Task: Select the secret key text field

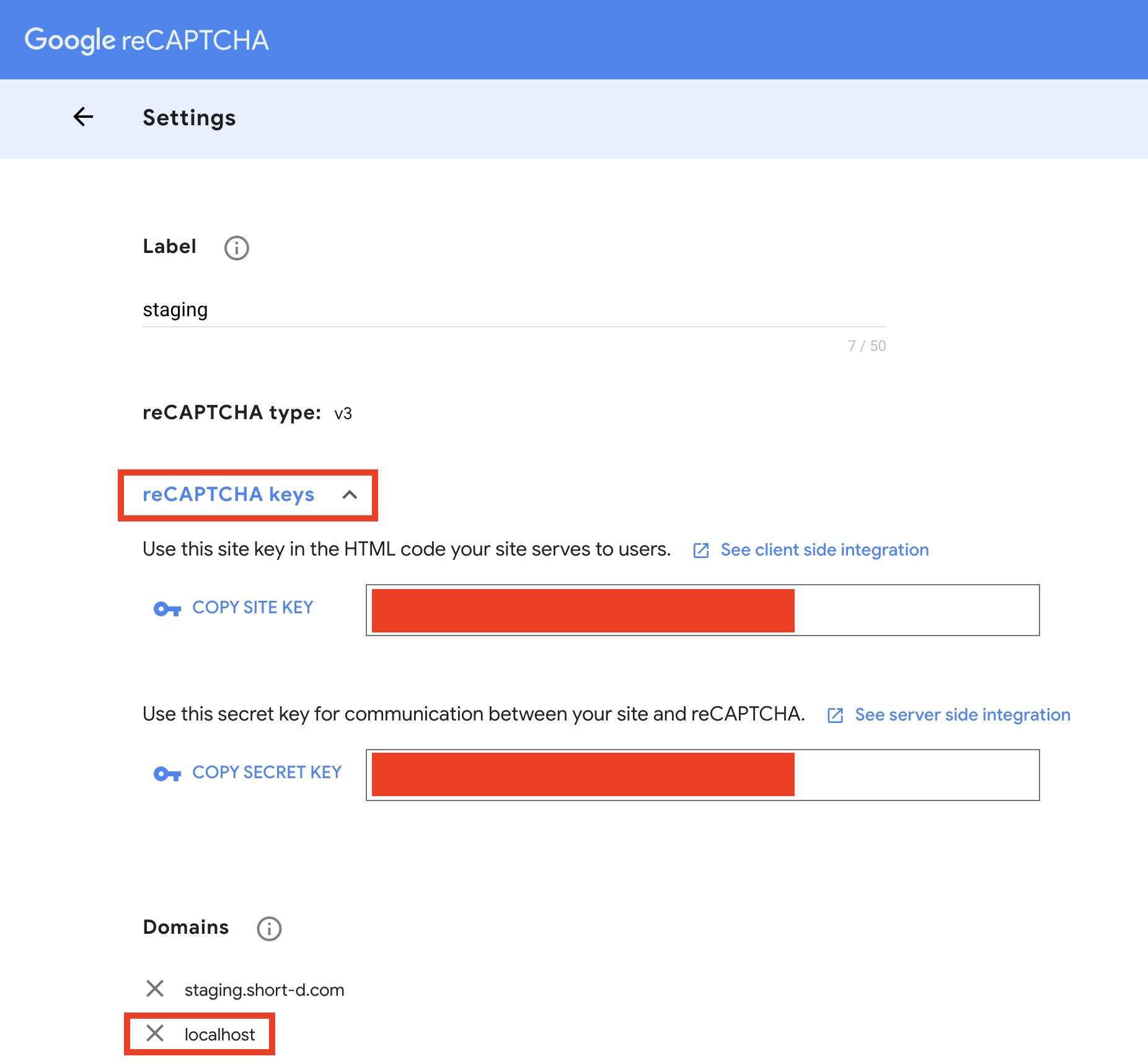Action: [702, 775]
